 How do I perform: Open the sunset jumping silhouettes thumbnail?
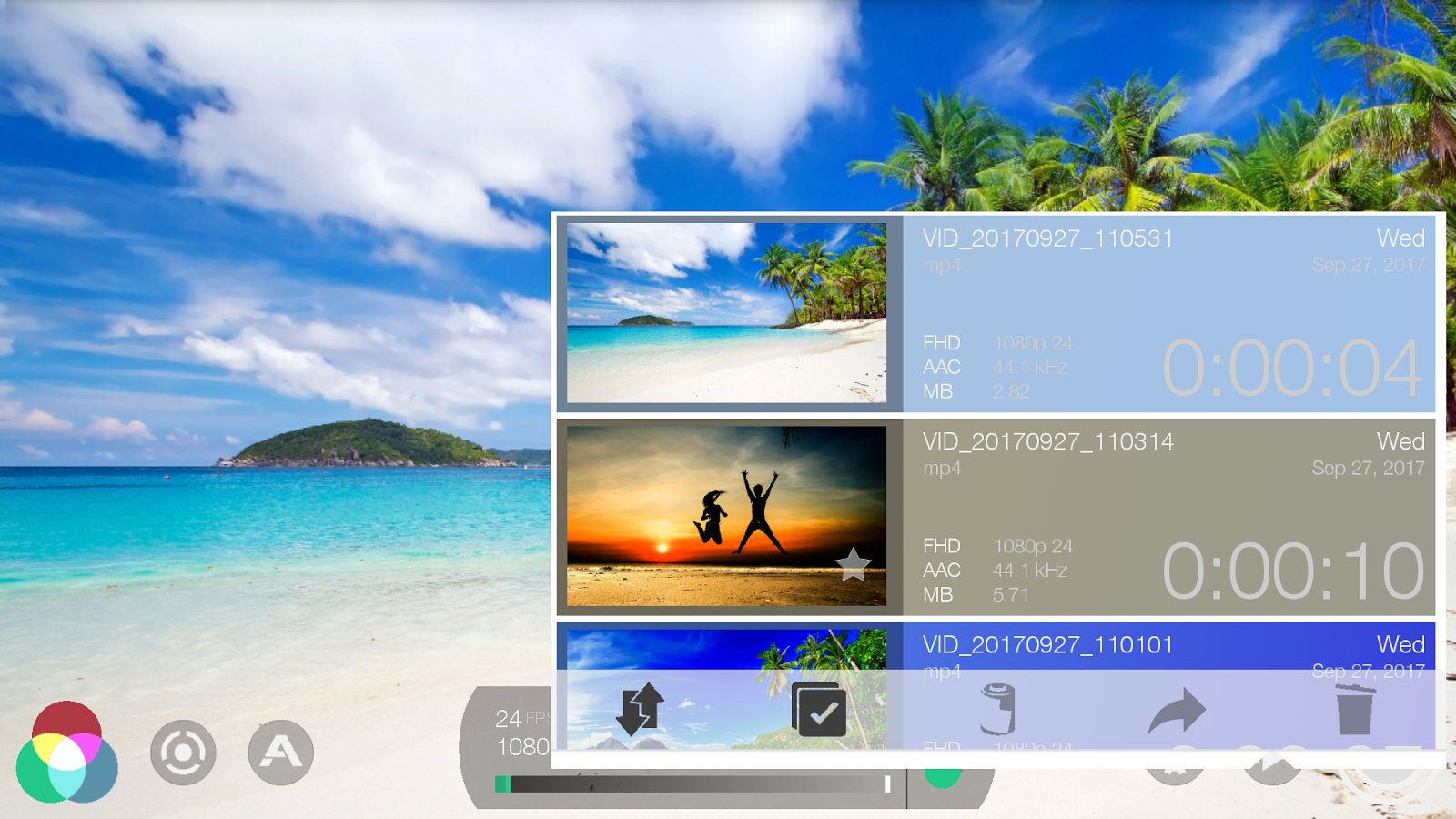point(726,516)
